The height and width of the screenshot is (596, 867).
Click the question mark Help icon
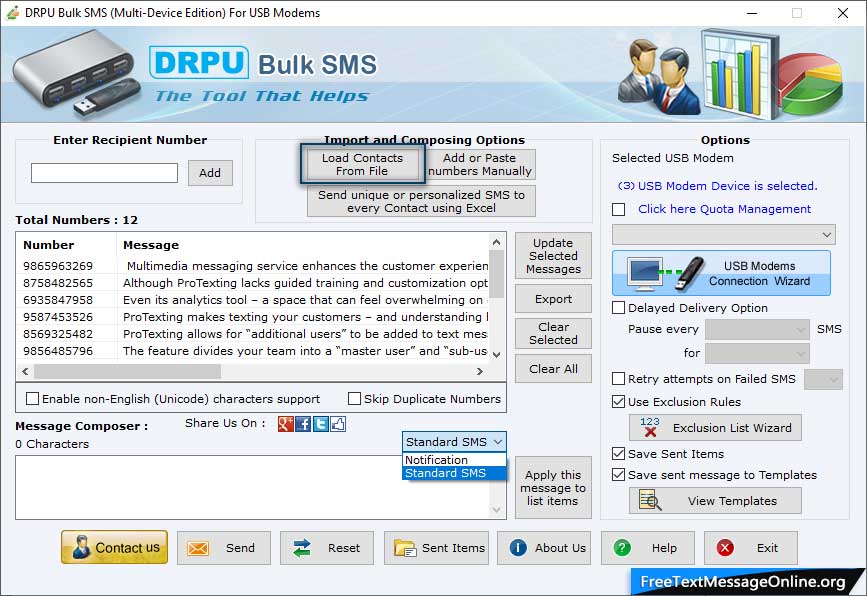coord(621,548)
